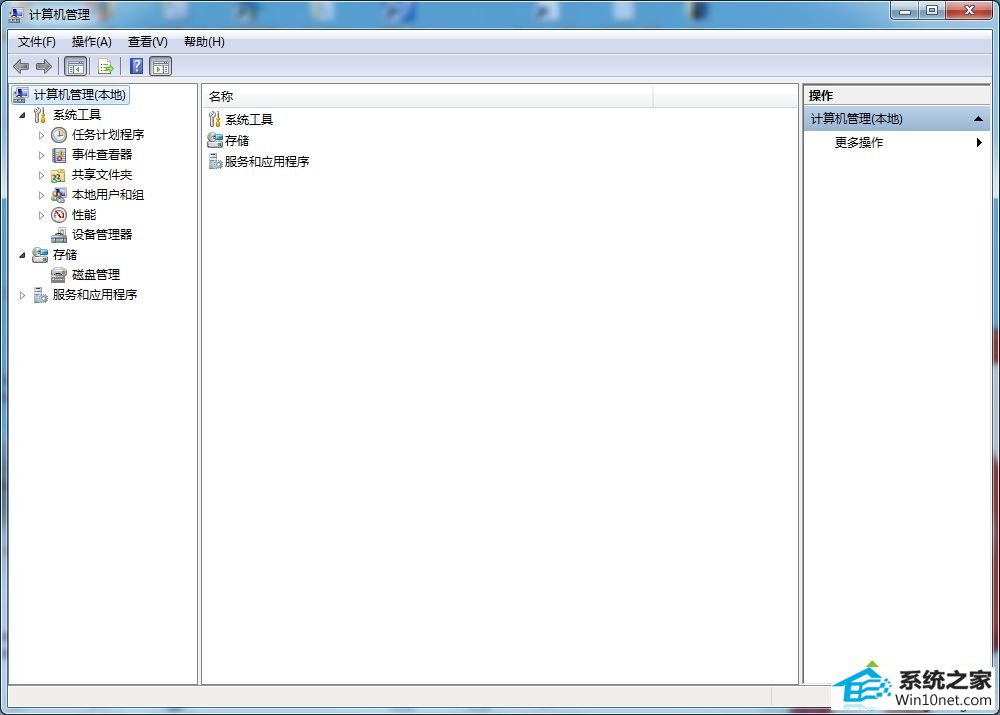
Task: Click the 名称 column header
Action: [428, 96]
